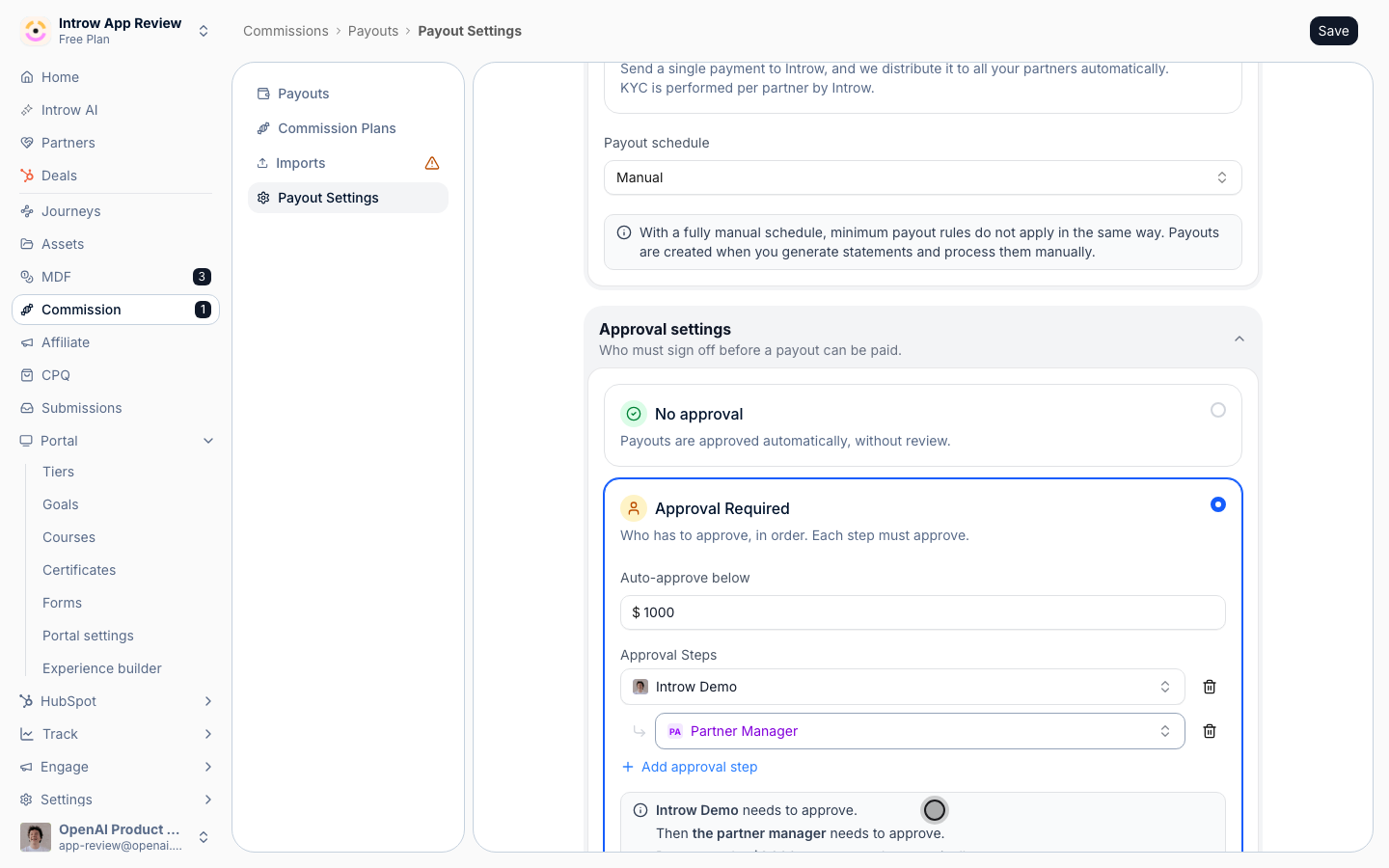Screen dimensions: 1389x868
Task: Expand the HubSpot sidebar group
Action: coord(208,701)
